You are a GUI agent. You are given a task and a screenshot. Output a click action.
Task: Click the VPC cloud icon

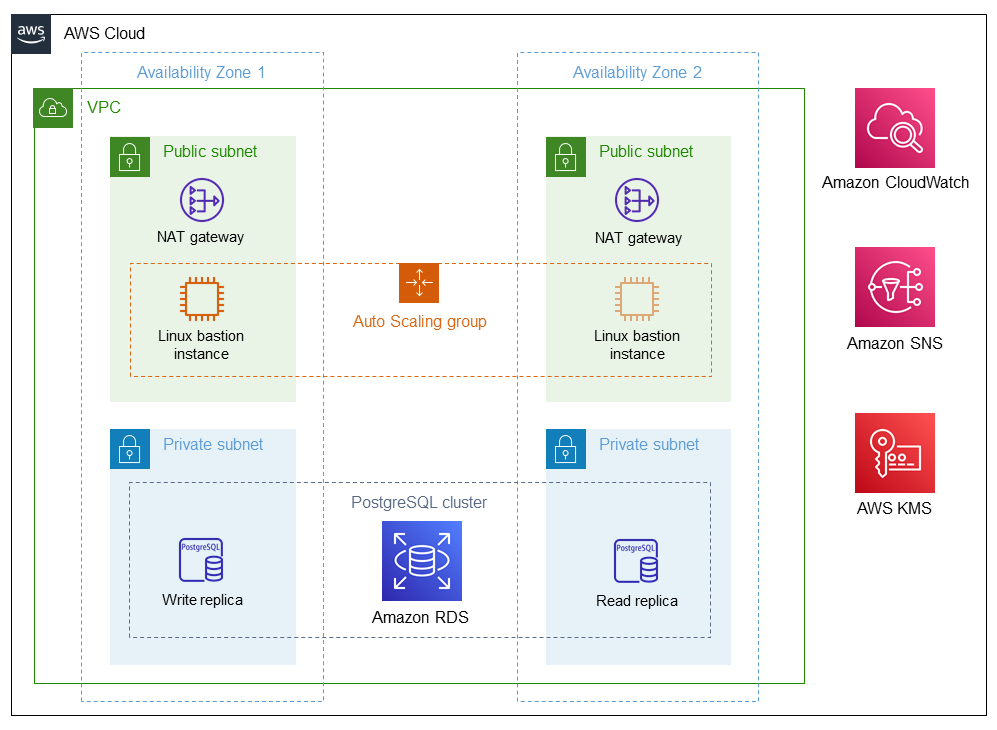click(x=53, y=108)
